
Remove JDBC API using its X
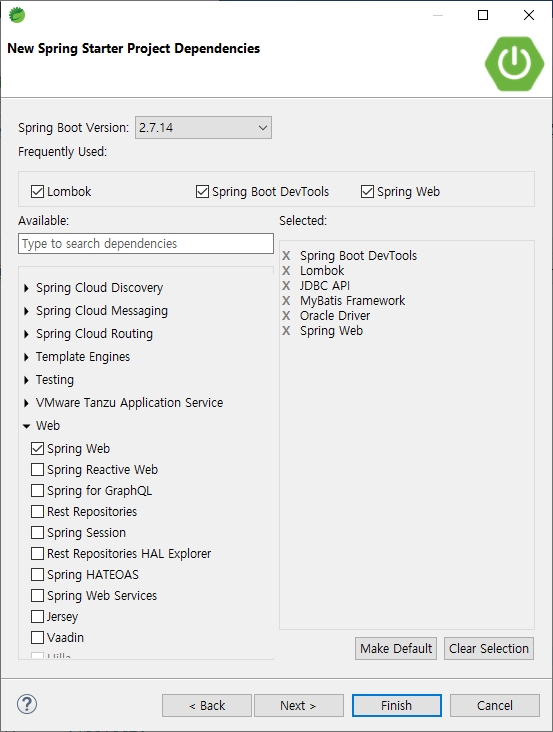pos(286,285)
